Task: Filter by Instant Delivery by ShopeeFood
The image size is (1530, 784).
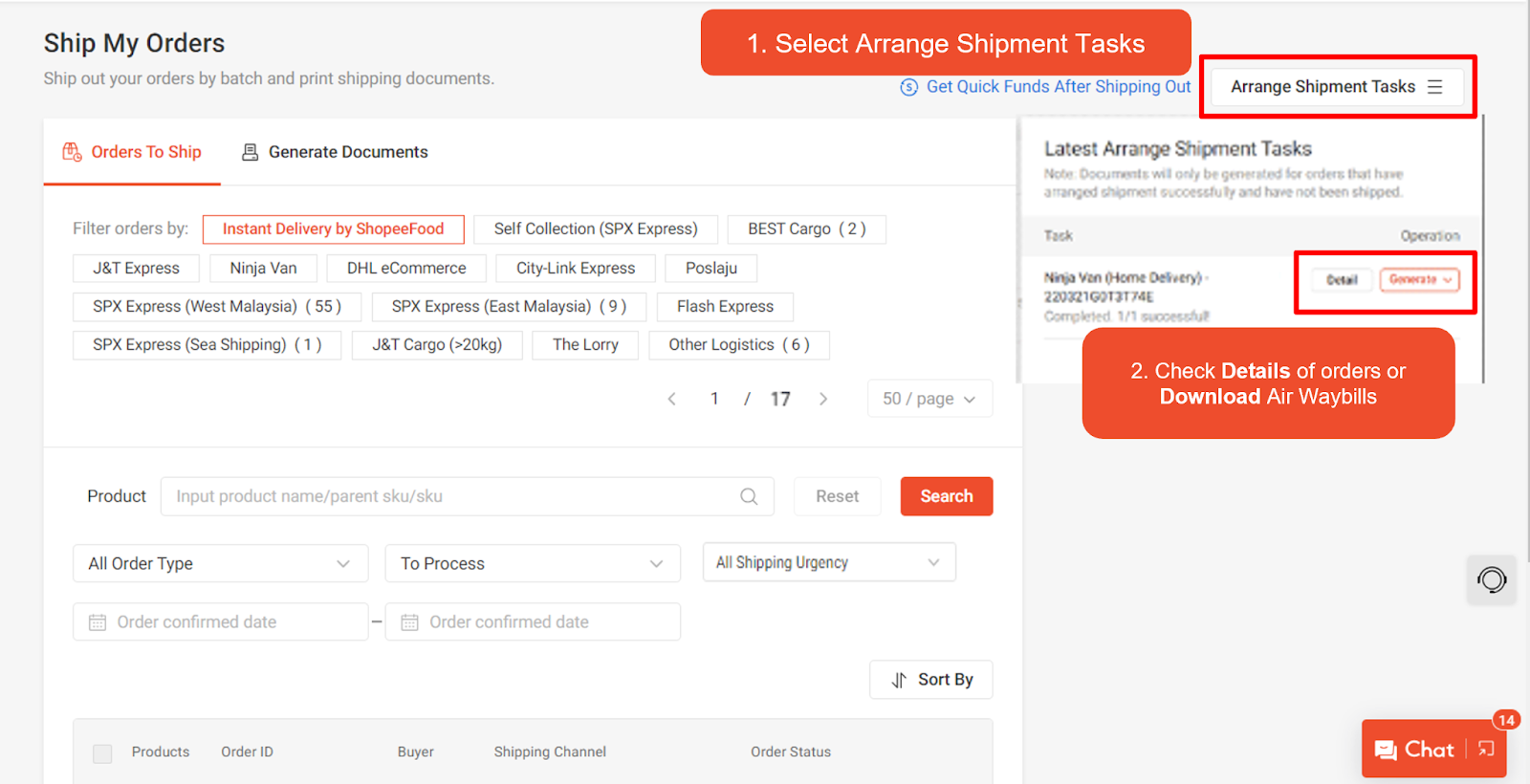Action: [x=334, y=229]
